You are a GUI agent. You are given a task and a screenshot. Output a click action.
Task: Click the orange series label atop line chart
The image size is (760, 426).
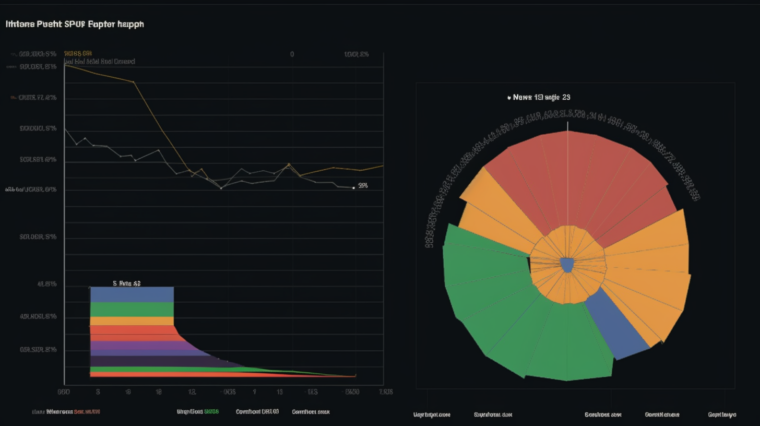[78, 53]
